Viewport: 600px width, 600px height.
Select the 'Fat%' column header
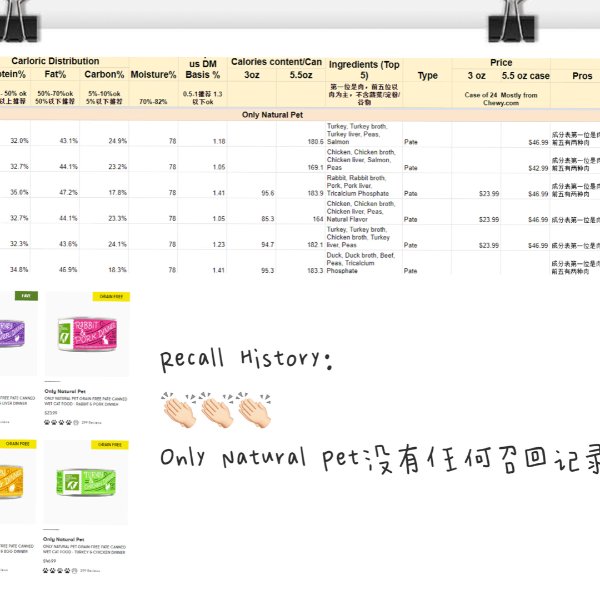click(x=55, y=74)
